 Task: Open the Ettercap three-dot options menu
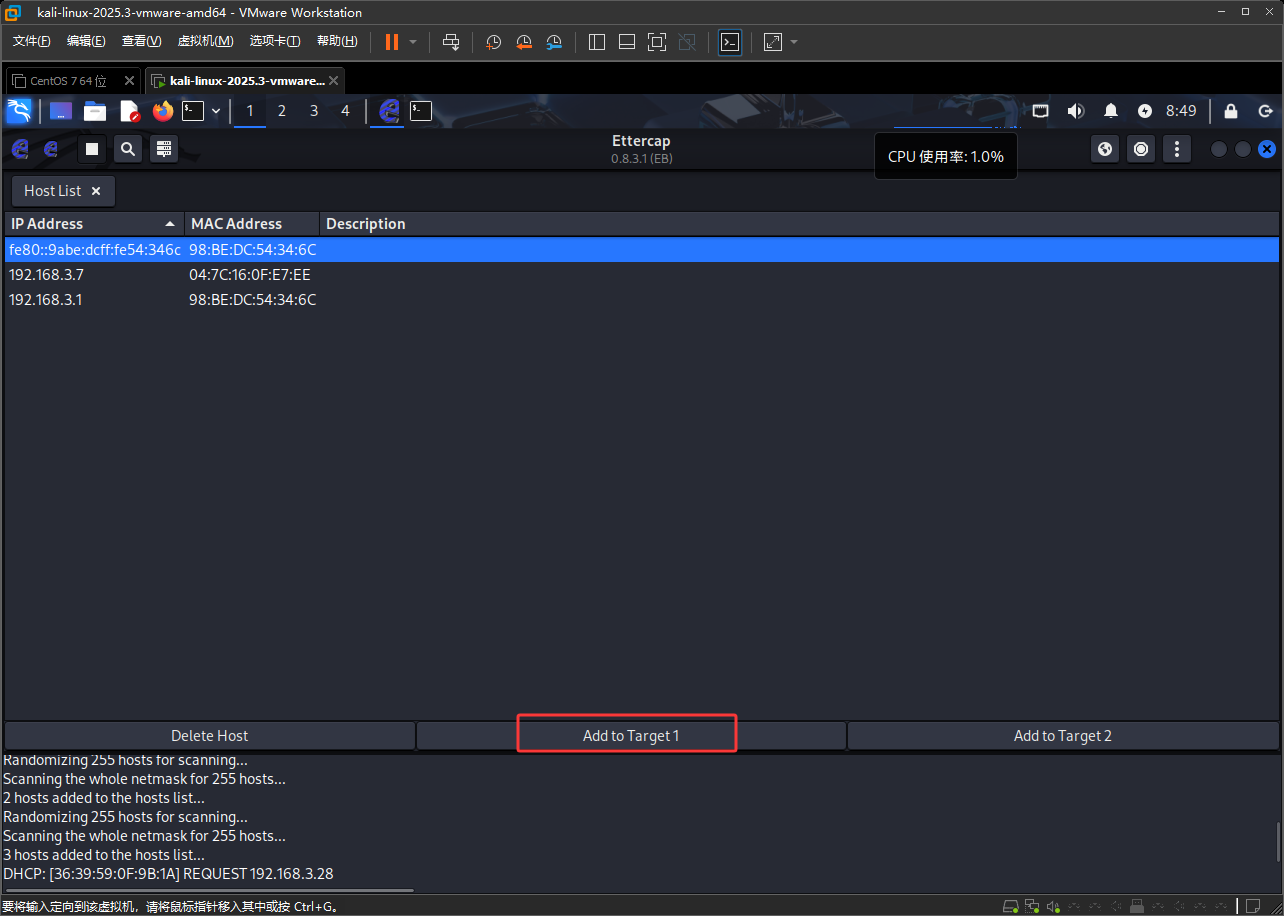(x=1177, y=149)
